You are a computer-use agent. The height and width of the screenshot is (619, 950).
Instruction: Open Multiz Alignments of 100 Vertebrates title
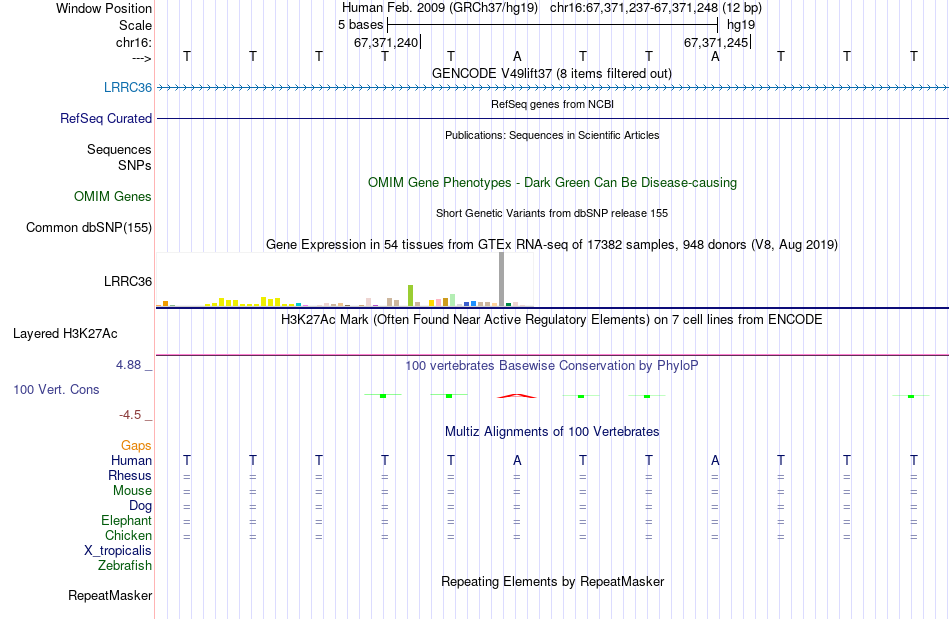[x=552, y=431]
